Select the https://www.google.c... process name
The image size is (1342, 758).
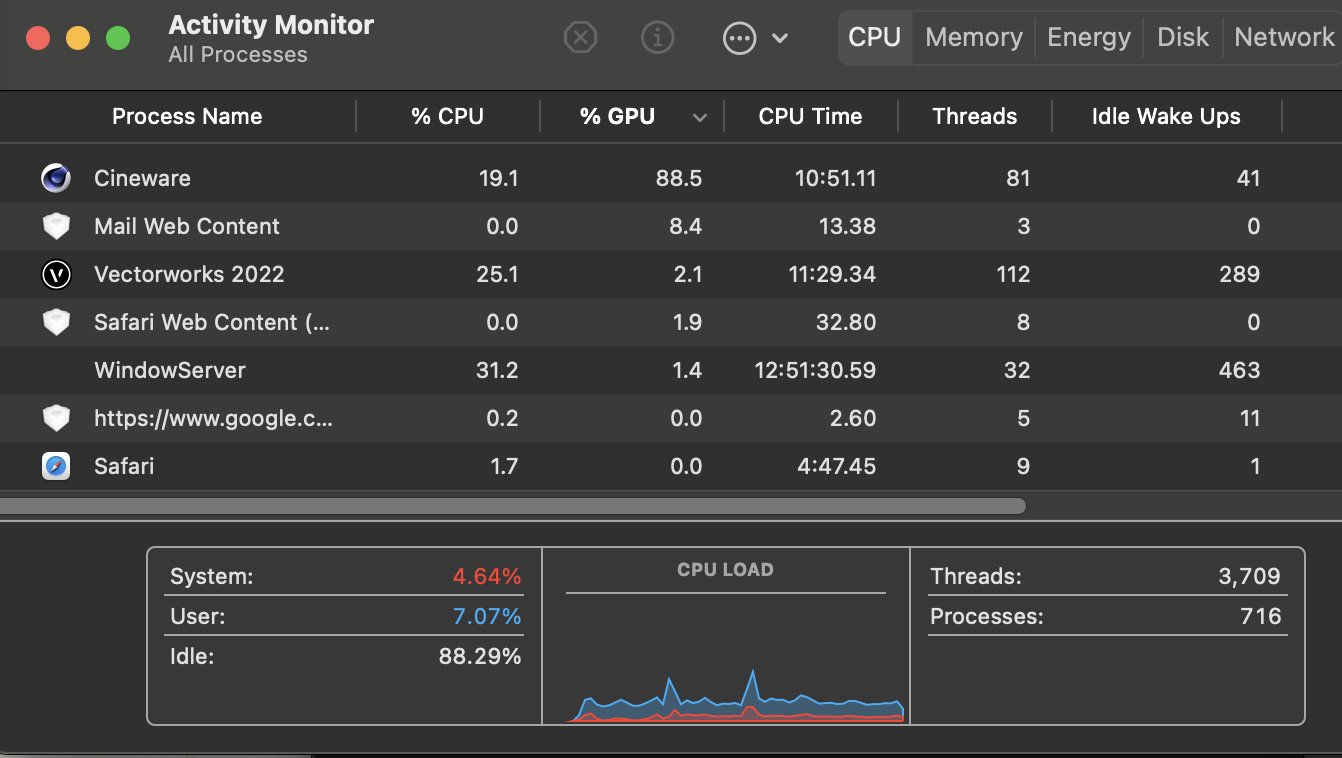[213, 418]
